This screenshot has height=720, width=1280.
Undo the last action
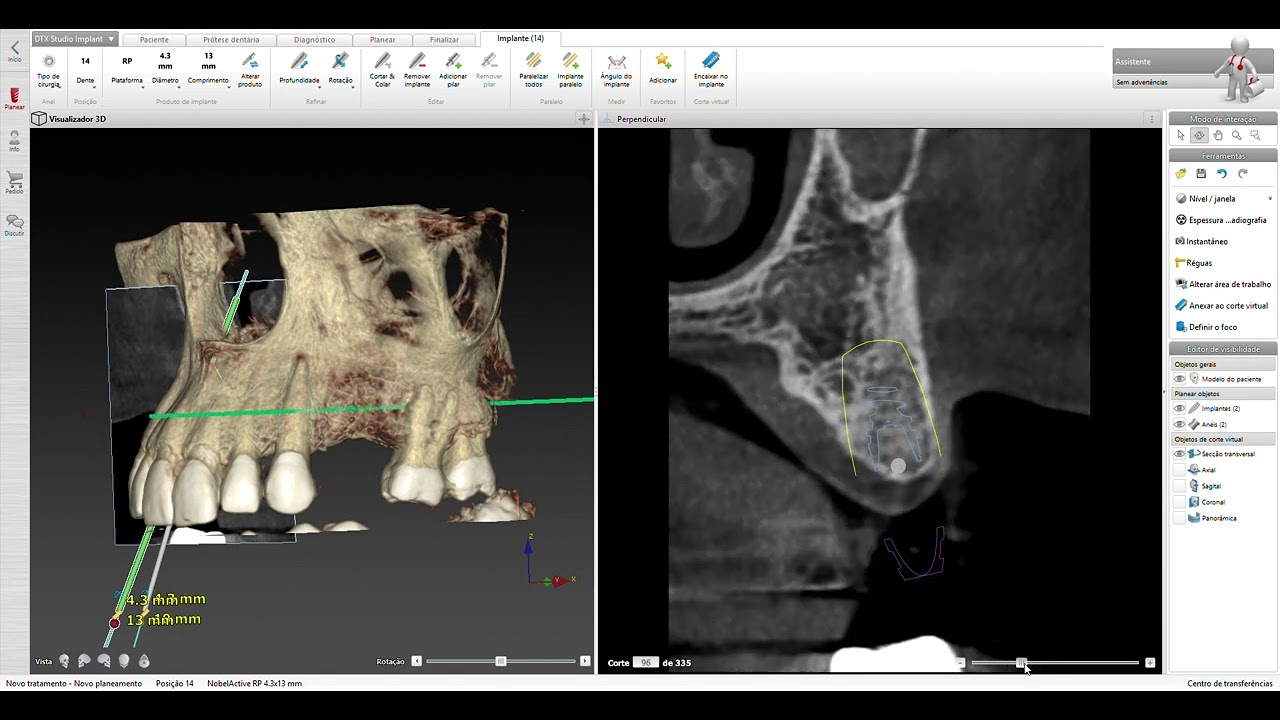point(1222,173)
